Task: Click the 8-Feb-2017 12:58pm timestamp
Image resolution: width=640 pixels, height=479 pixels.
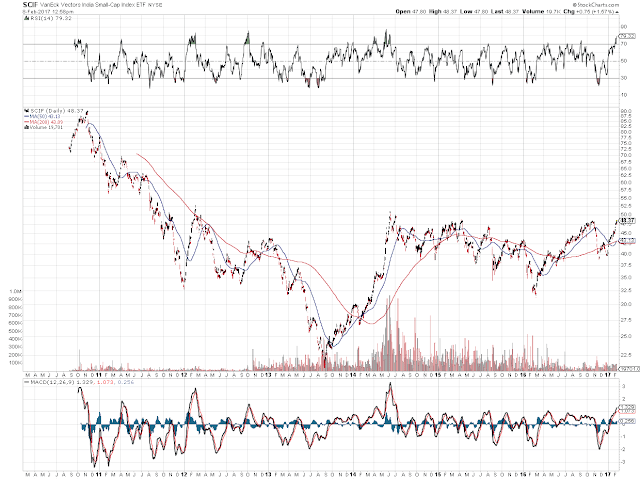Action: [48, 12]
